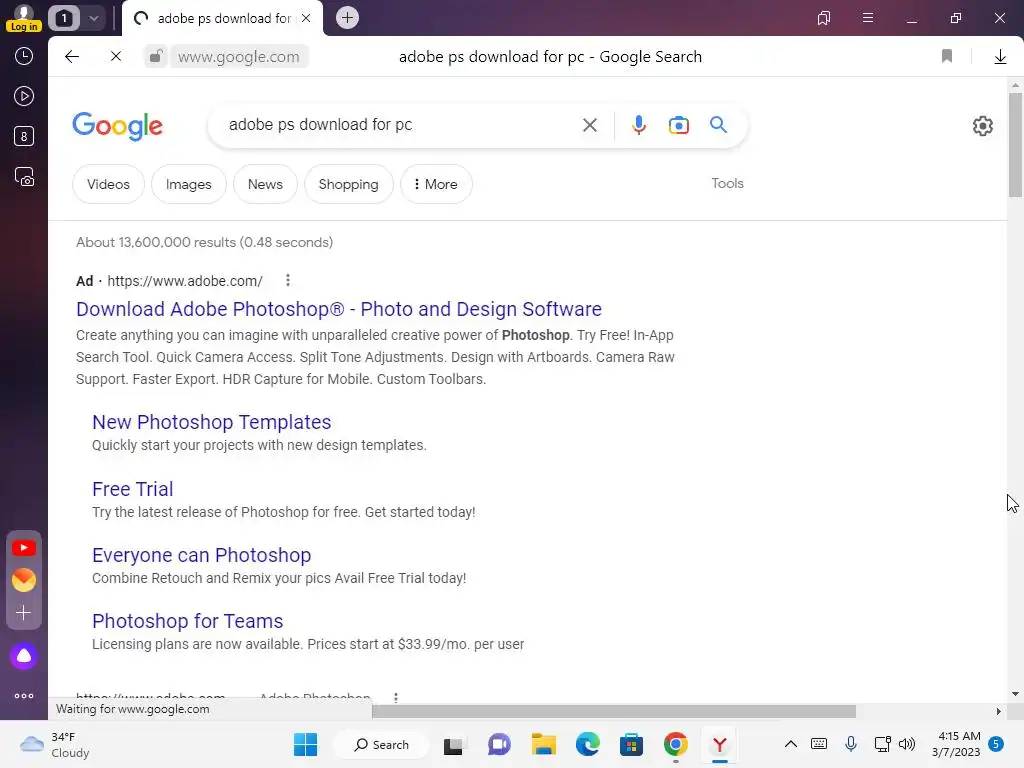Click the About 13,600,000 results text

coord(204,242)
